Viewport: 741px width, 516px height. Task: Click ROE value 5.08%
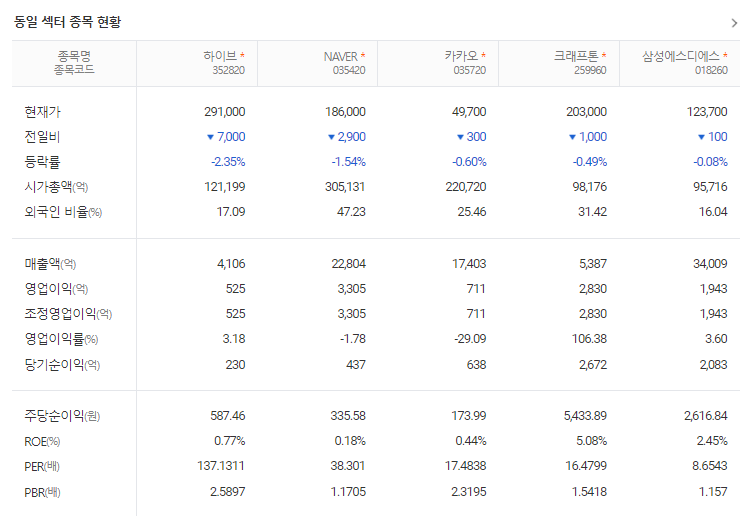click(x=591, y=441)
